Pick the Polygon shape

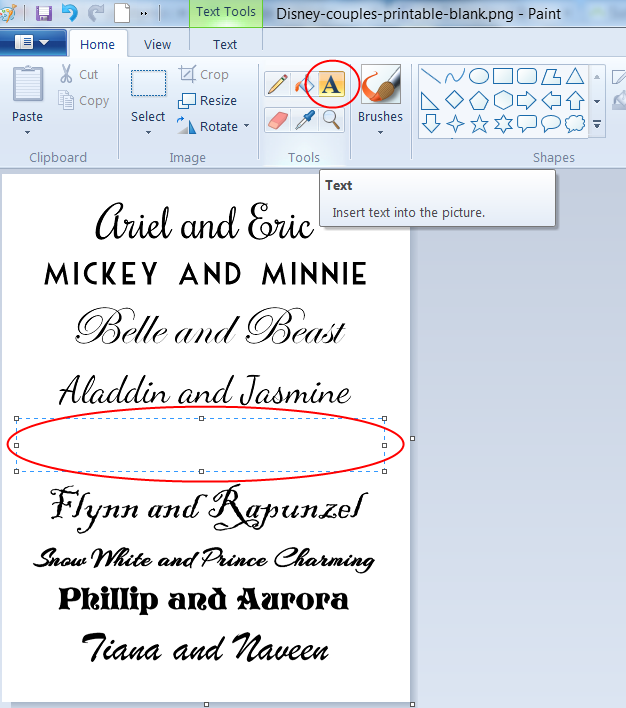pyautogui.click(x=551, y=76)
